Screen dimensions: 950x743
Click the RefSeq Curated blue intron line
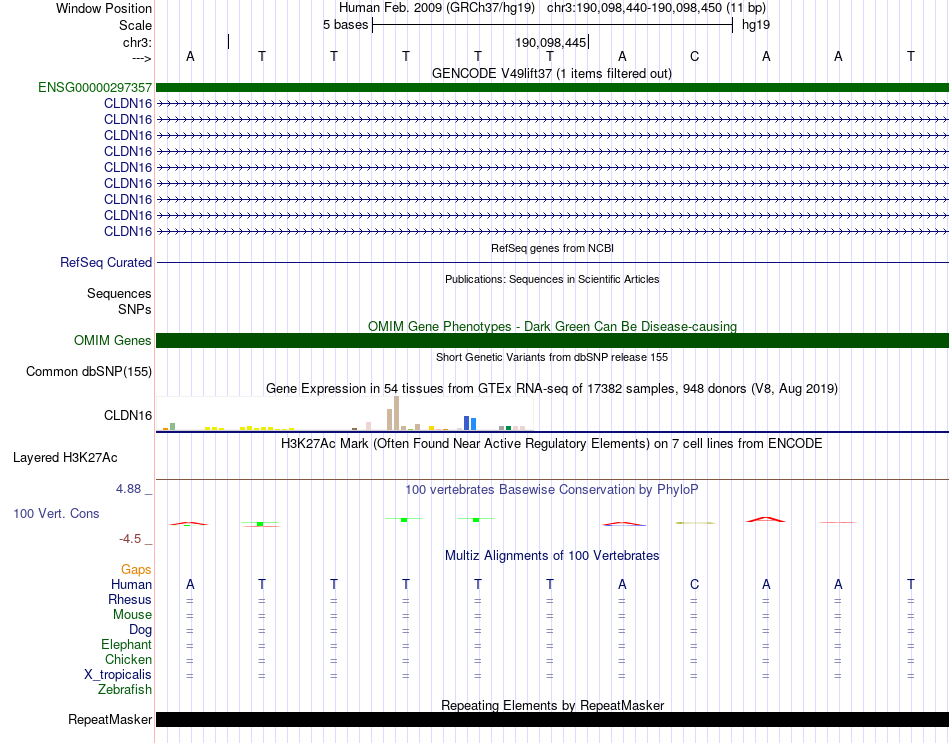(x=552, y=262)
